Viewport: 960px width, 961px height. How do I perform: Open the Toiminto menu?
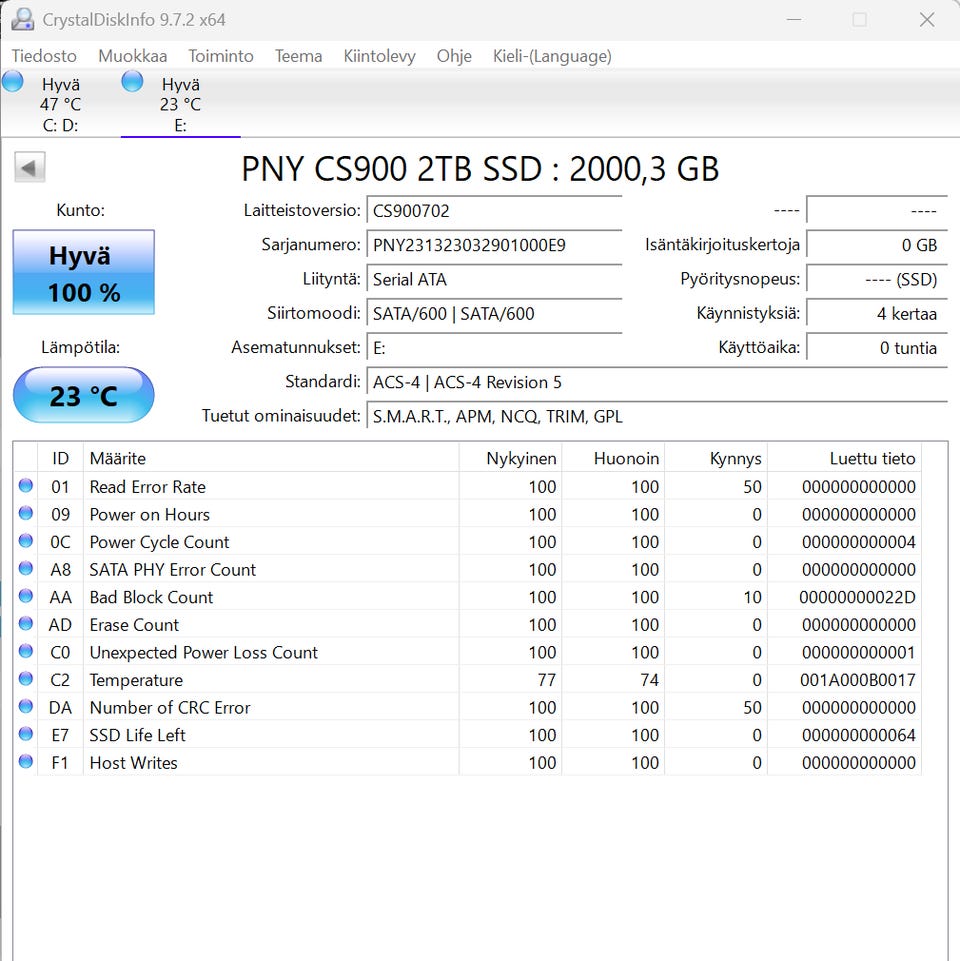tap(221, 56)
